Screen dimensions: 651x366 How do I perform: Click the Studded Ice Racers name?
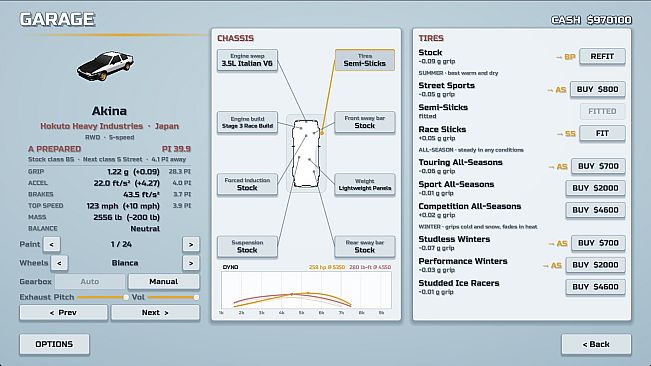point(459,283)
